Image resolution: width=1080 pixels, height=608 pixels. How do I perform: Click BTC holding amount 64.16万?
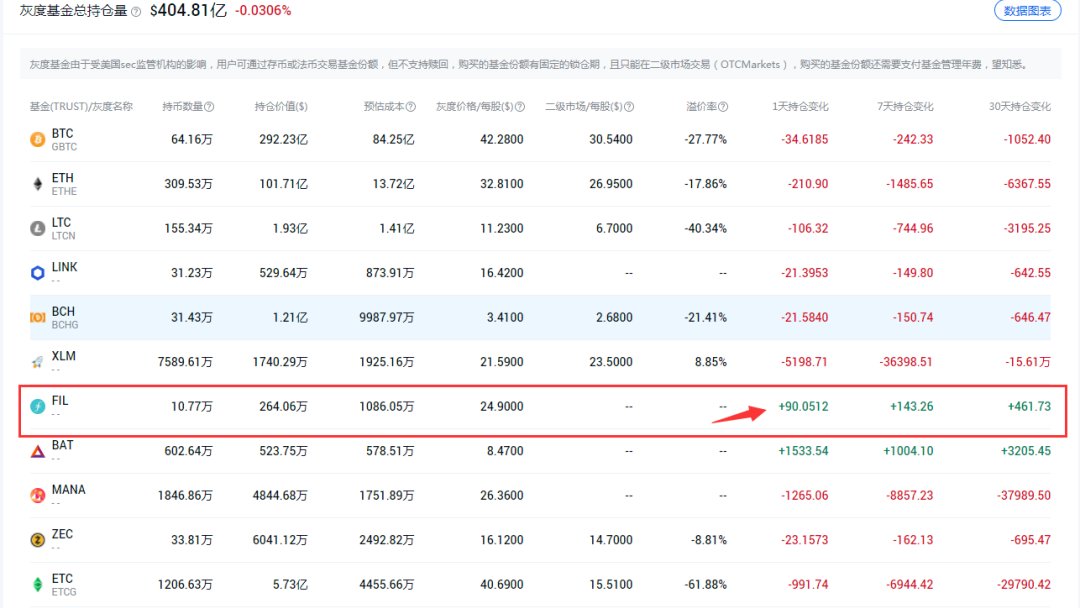(x=191, y=140)
